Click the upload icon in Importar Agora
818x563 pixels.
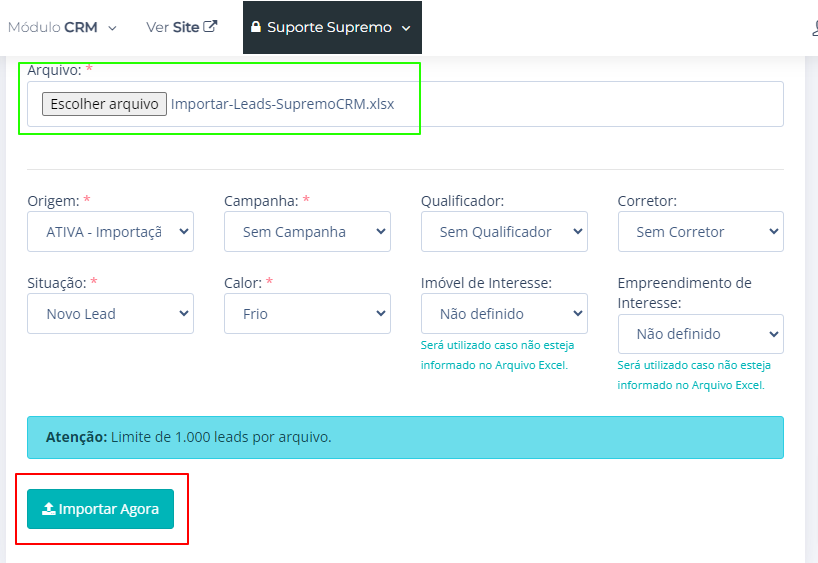click(48, 509)
